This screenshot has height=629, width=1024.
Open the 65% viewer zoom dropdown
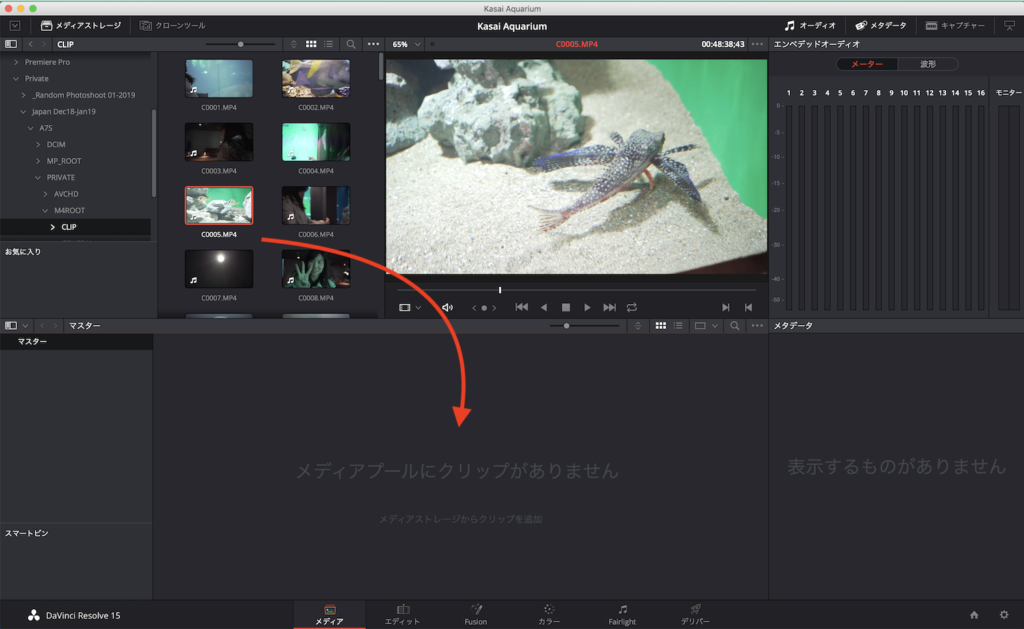click(x=407, y=44)
